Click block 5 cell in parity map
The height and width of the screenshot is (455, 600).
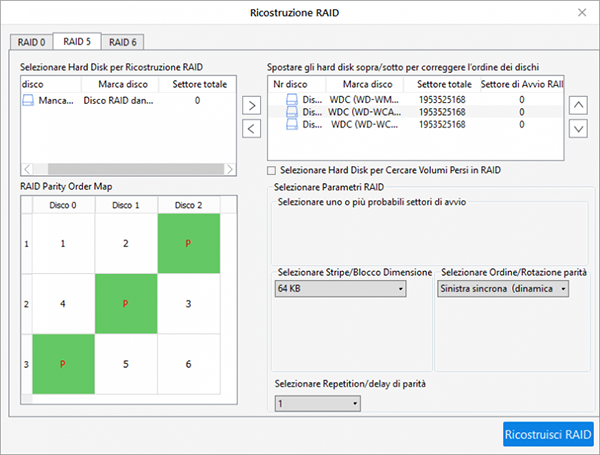coord(126,364)
